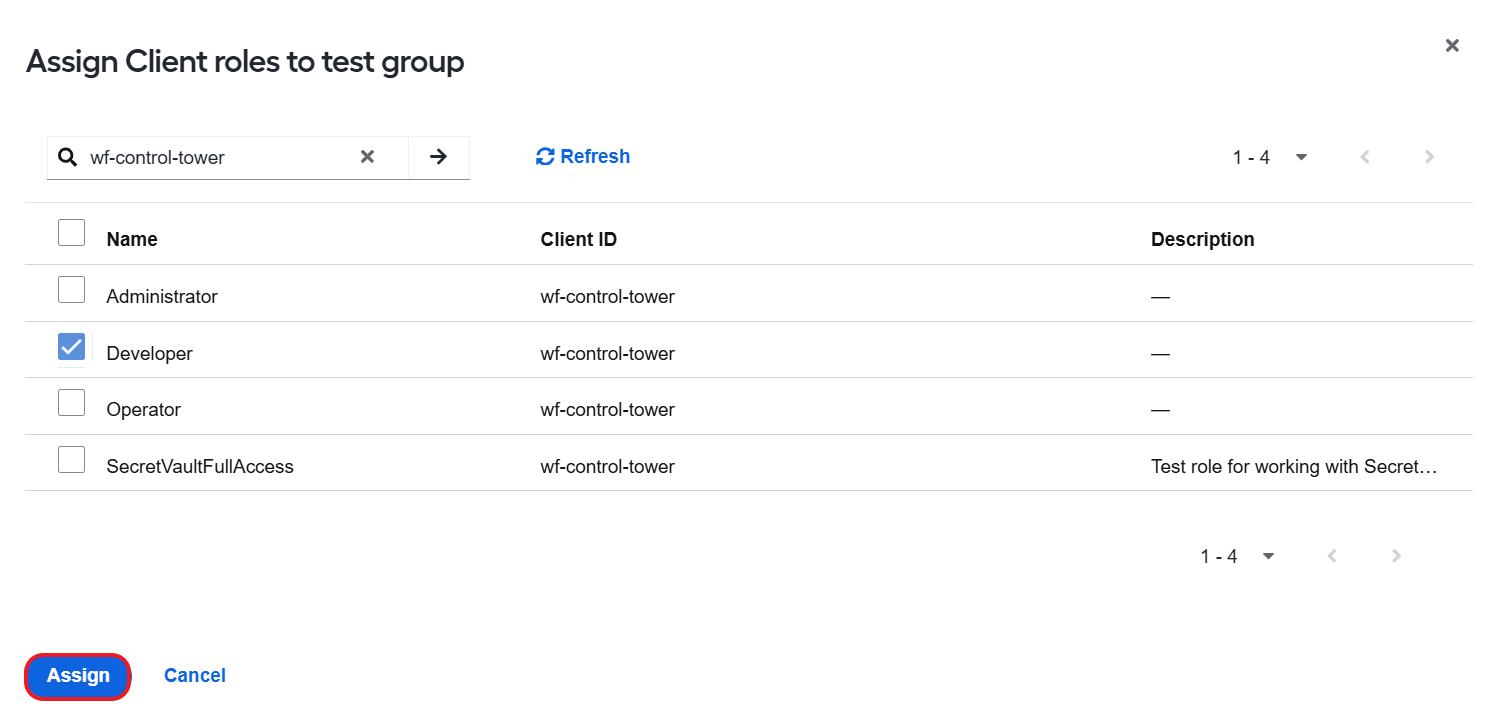Close the Assign Client roles dialog
The width and height of the screenshot is (1493, 724).
[1452, 45]
